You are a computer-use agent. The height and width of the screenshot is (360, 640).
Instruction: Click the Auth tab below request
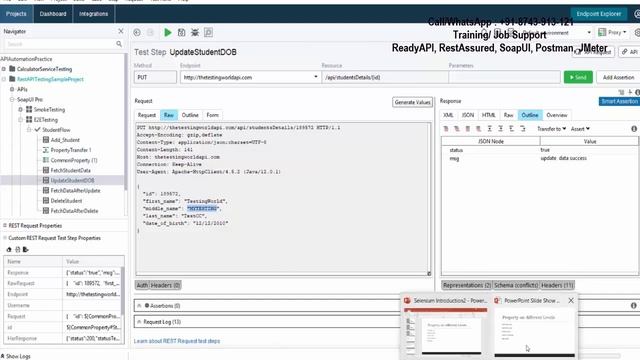pyautogui.click(x=142, y=285)
